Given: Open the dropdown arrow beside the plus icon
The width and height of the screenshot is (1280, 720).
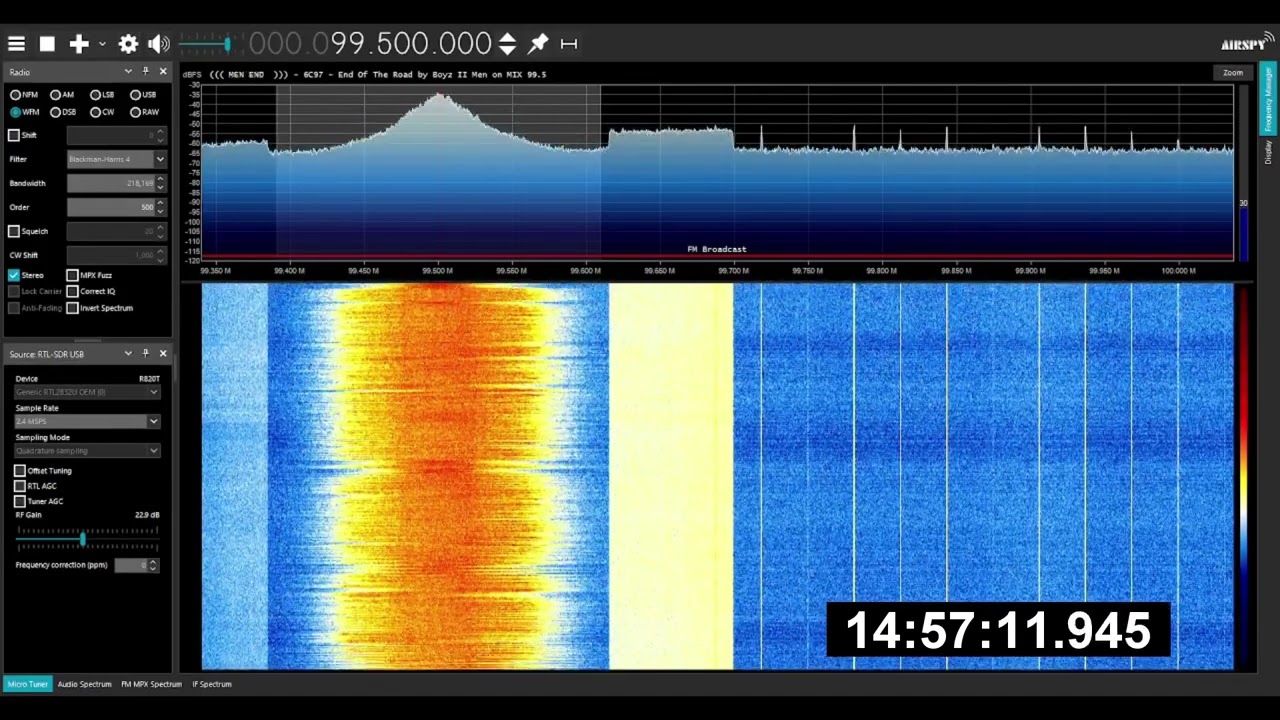Looking at the screenshot, I should 101,44.
